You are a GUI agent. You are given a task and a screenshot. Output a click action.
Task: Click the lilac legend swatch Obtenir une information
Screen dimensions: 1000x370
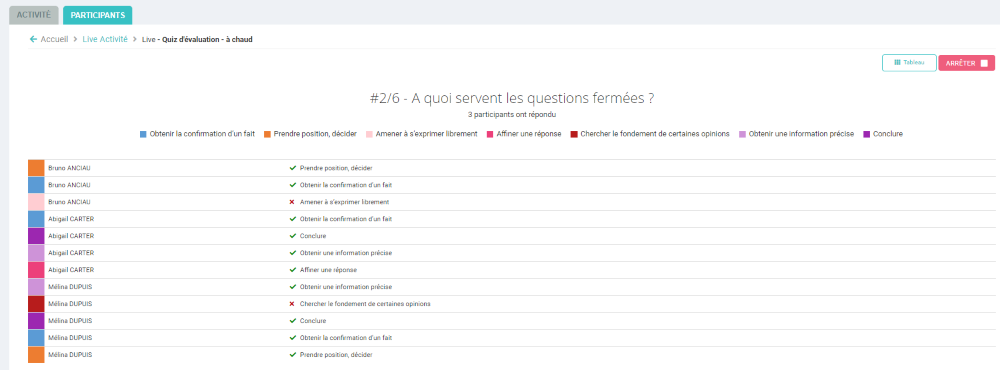(x=742, y=134)
